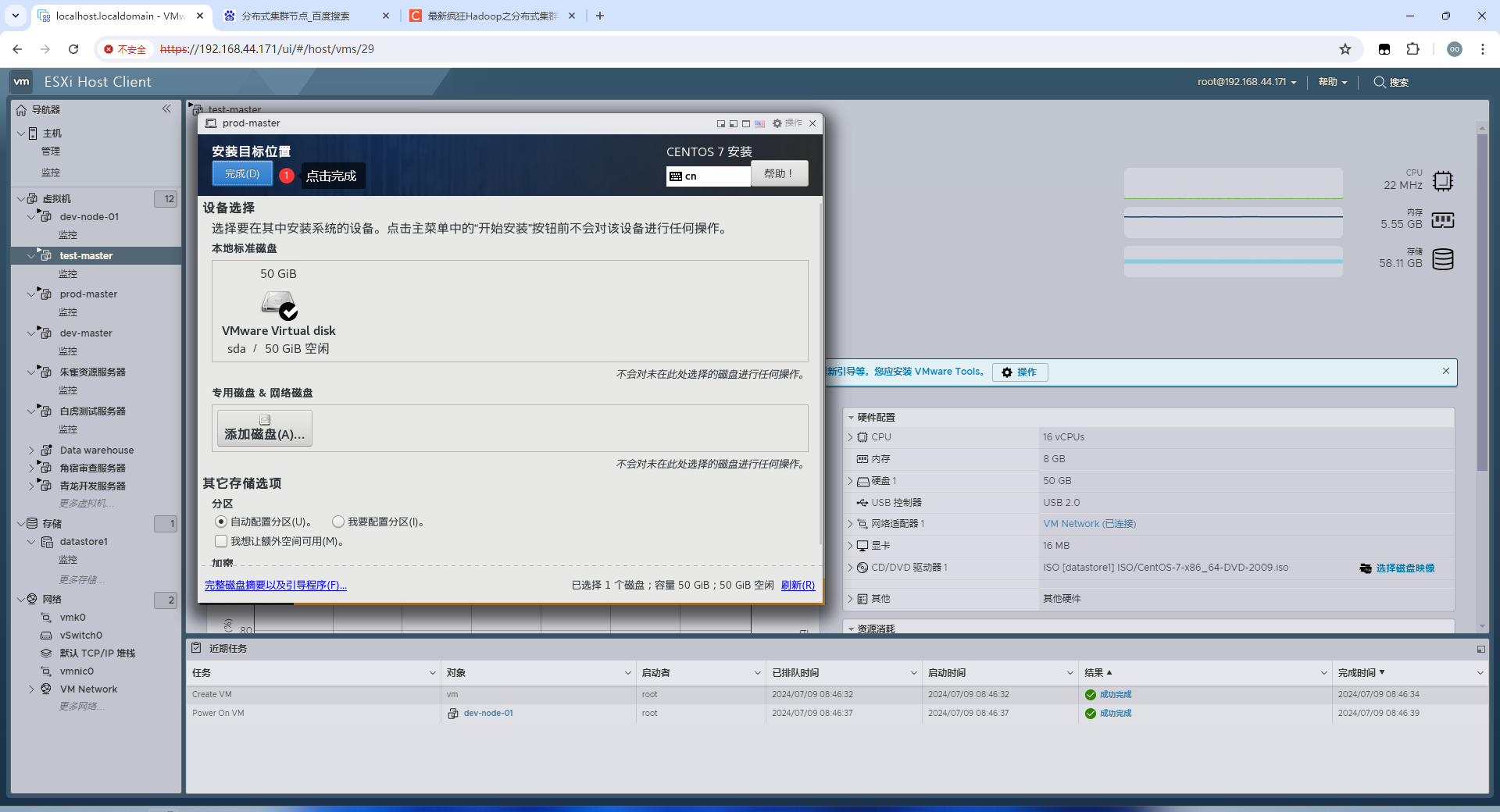Image resolution: width=1500 pixels, height=812 pixels.
Task: Collapse the 主机 tree node
Action: tap(20, 134)
